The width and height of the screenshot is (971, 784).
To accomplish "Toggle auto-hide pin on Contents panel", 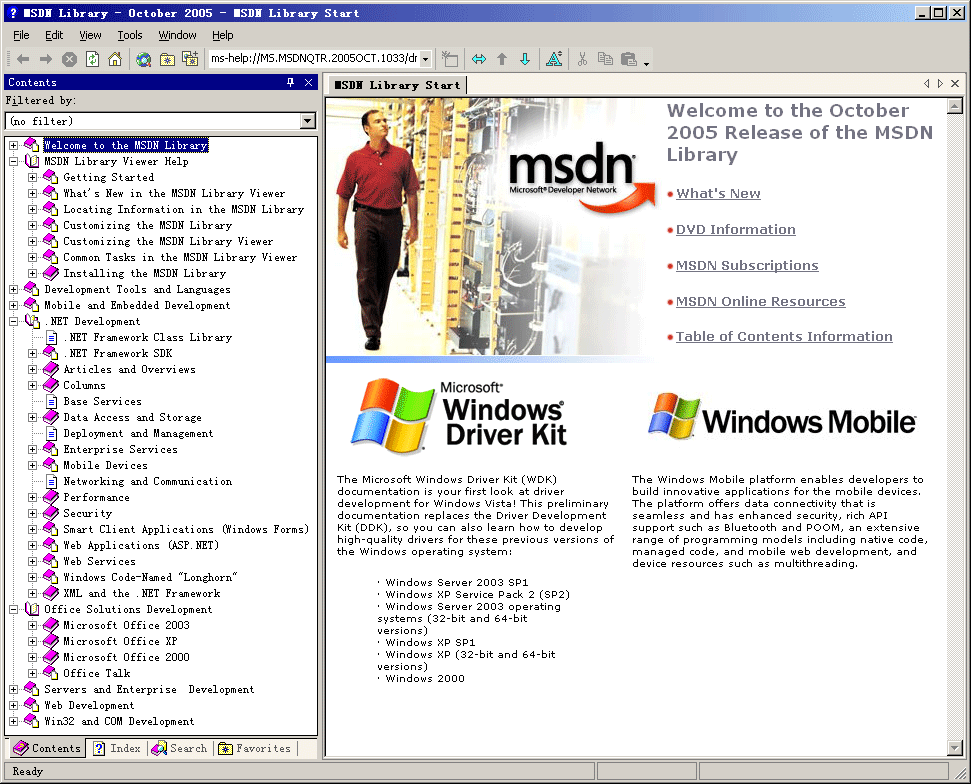I will click(290, 82).
